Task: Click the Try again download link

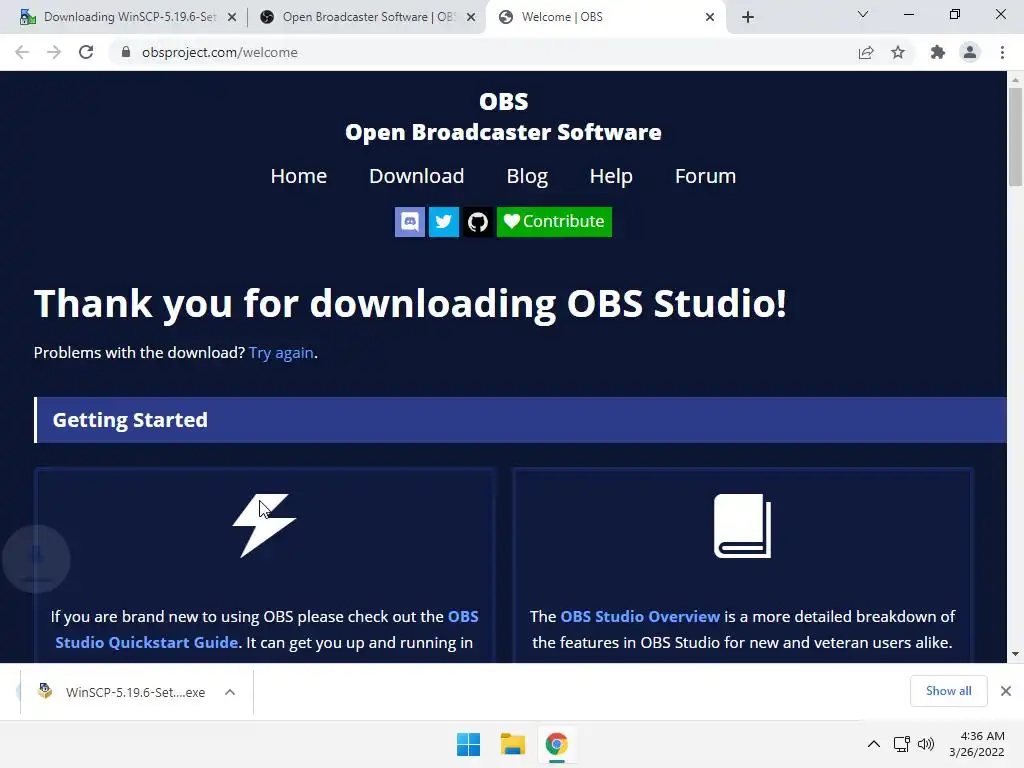Action: [x=281, y=353]
